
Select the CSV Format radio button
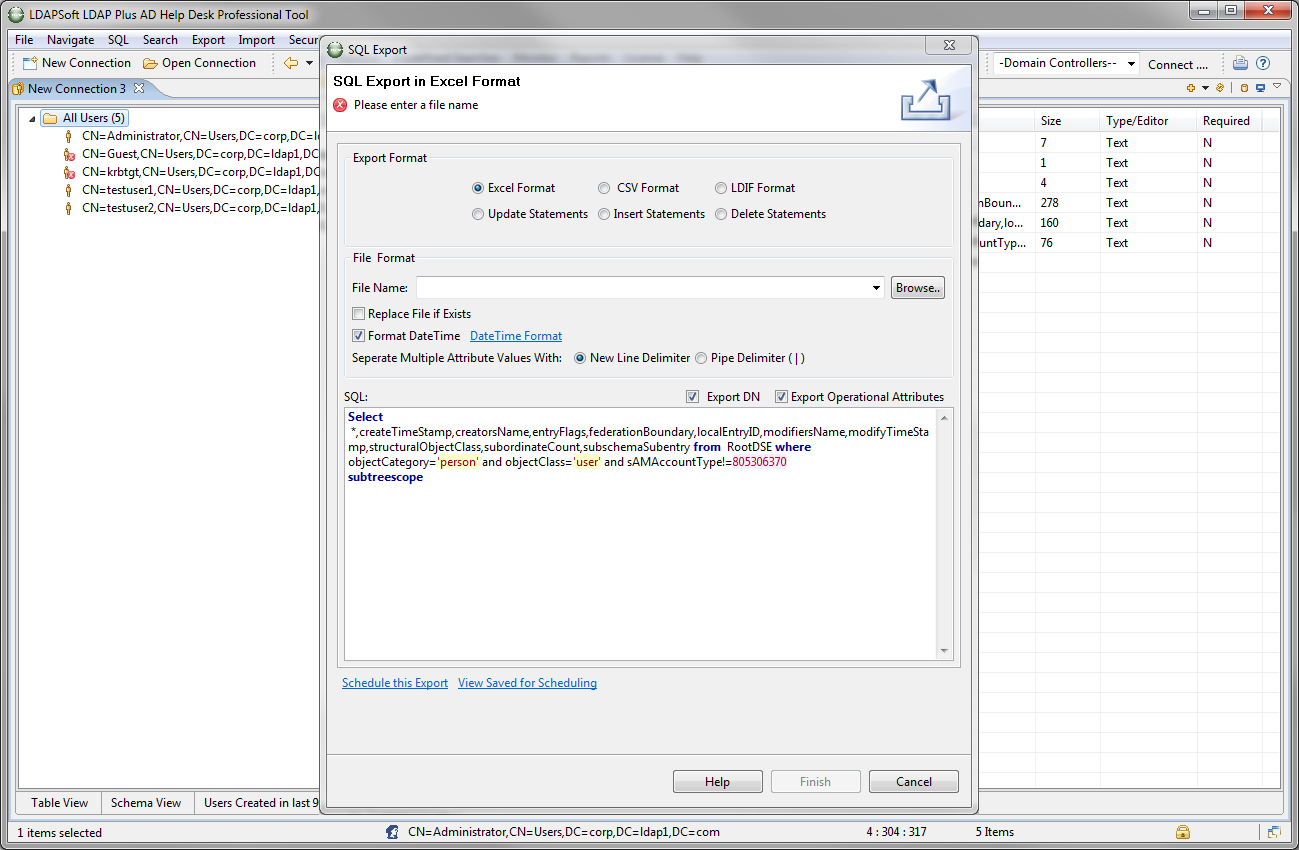point(604,188)
